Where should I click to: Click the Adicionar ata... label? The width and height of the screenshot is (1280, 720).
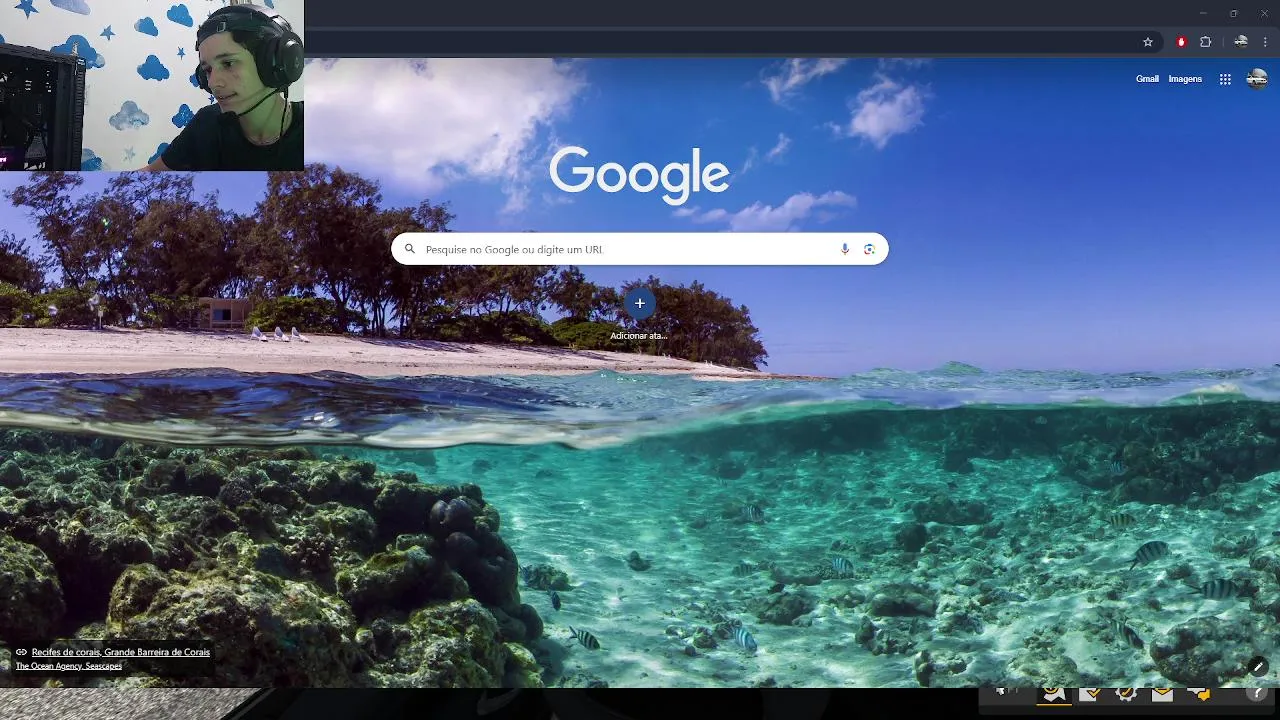pyautogui.click(x=639, y=336)
